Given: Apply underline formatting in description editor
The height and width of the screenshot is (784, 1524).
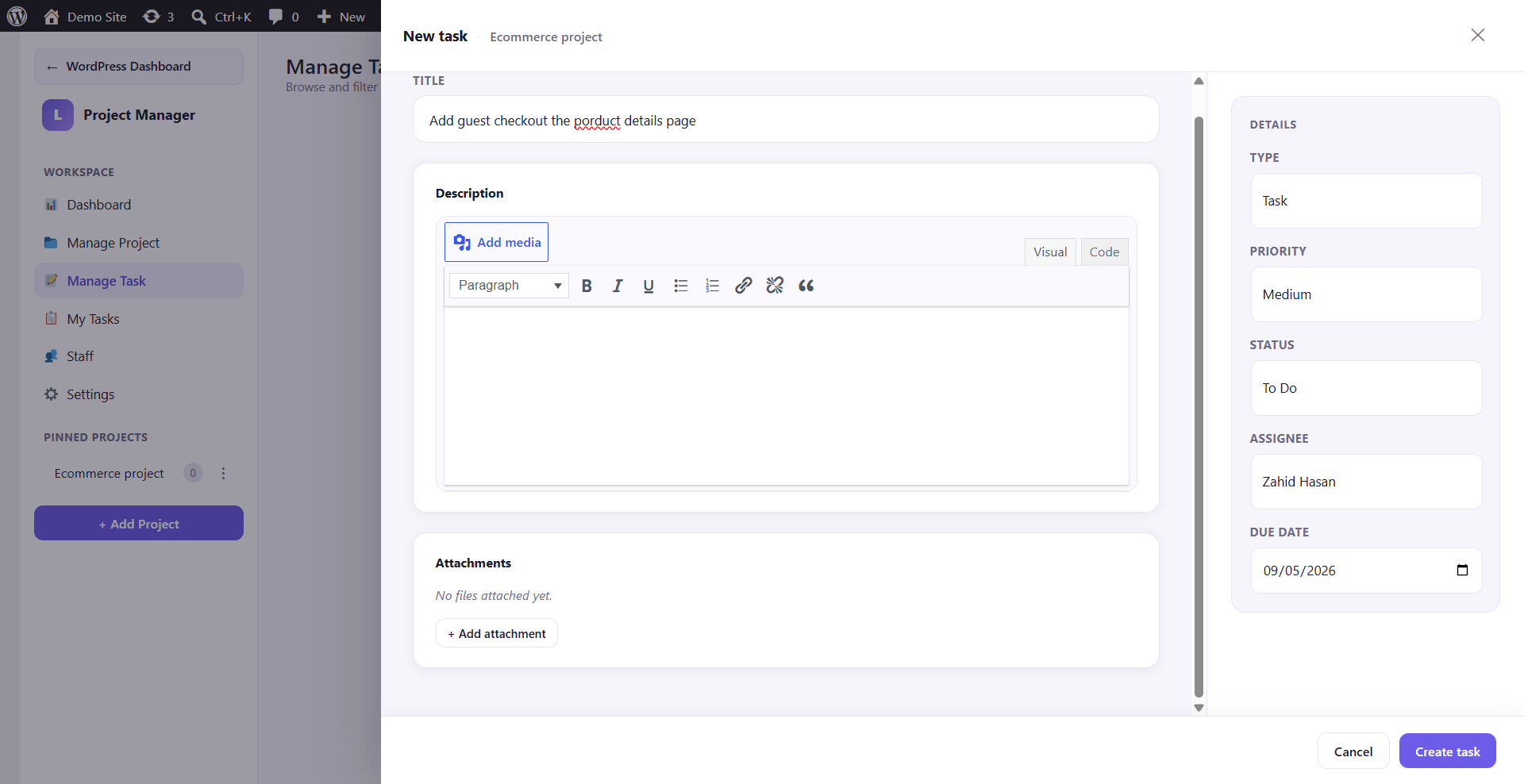Looking at the screenshot, I should (x=648, y=286).
